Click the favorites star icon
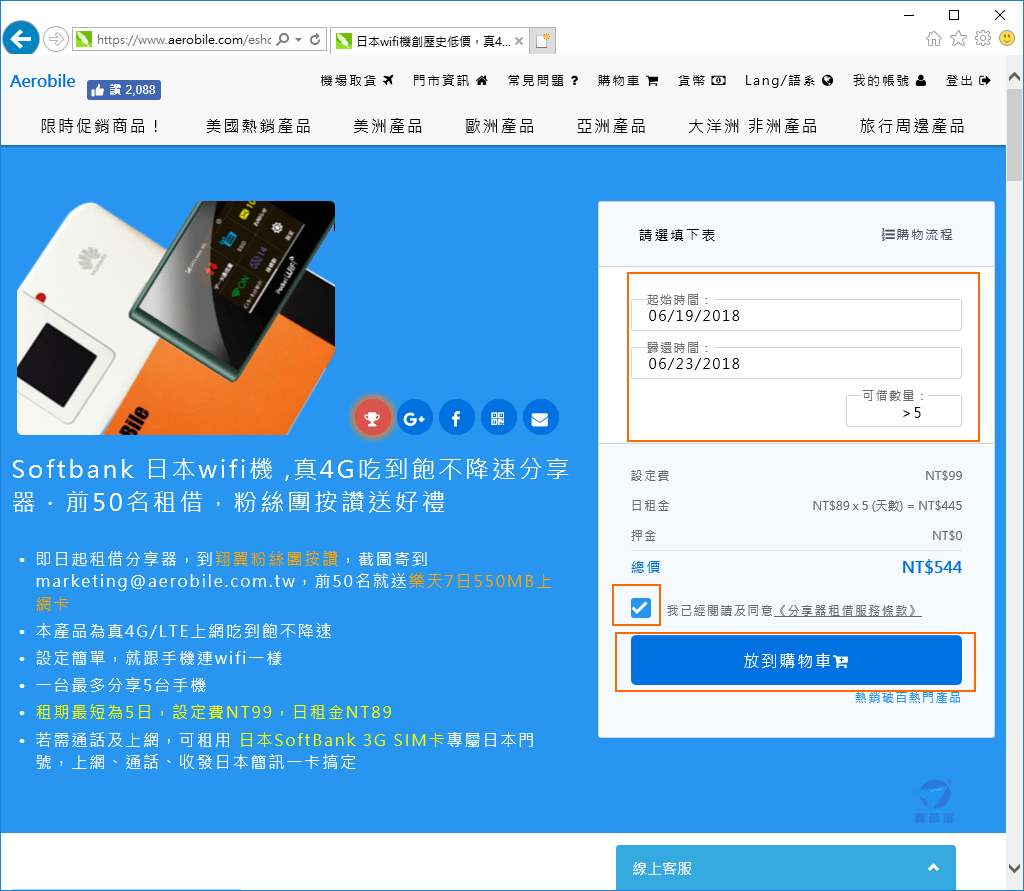This screenshot has width=1024, height=891. click(958, 39)
